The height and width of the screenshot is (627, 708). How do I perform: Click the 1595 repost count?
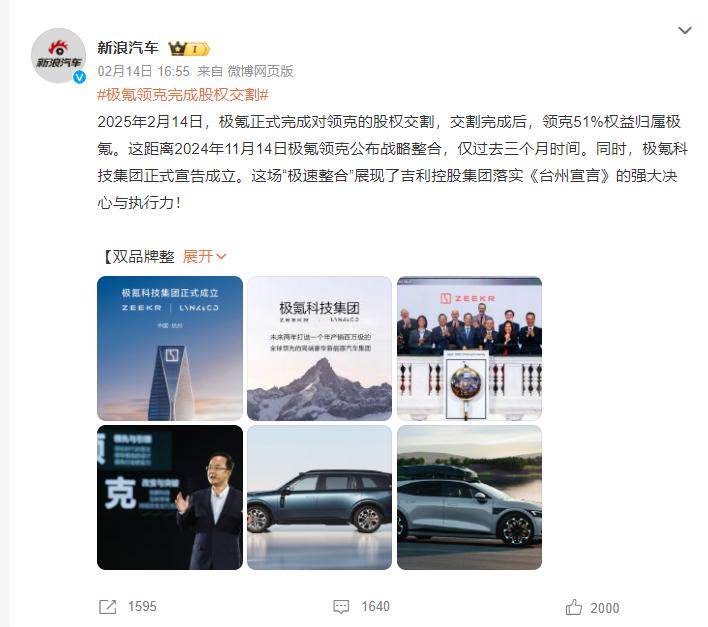pyautogui.click(x=142, y=606)
